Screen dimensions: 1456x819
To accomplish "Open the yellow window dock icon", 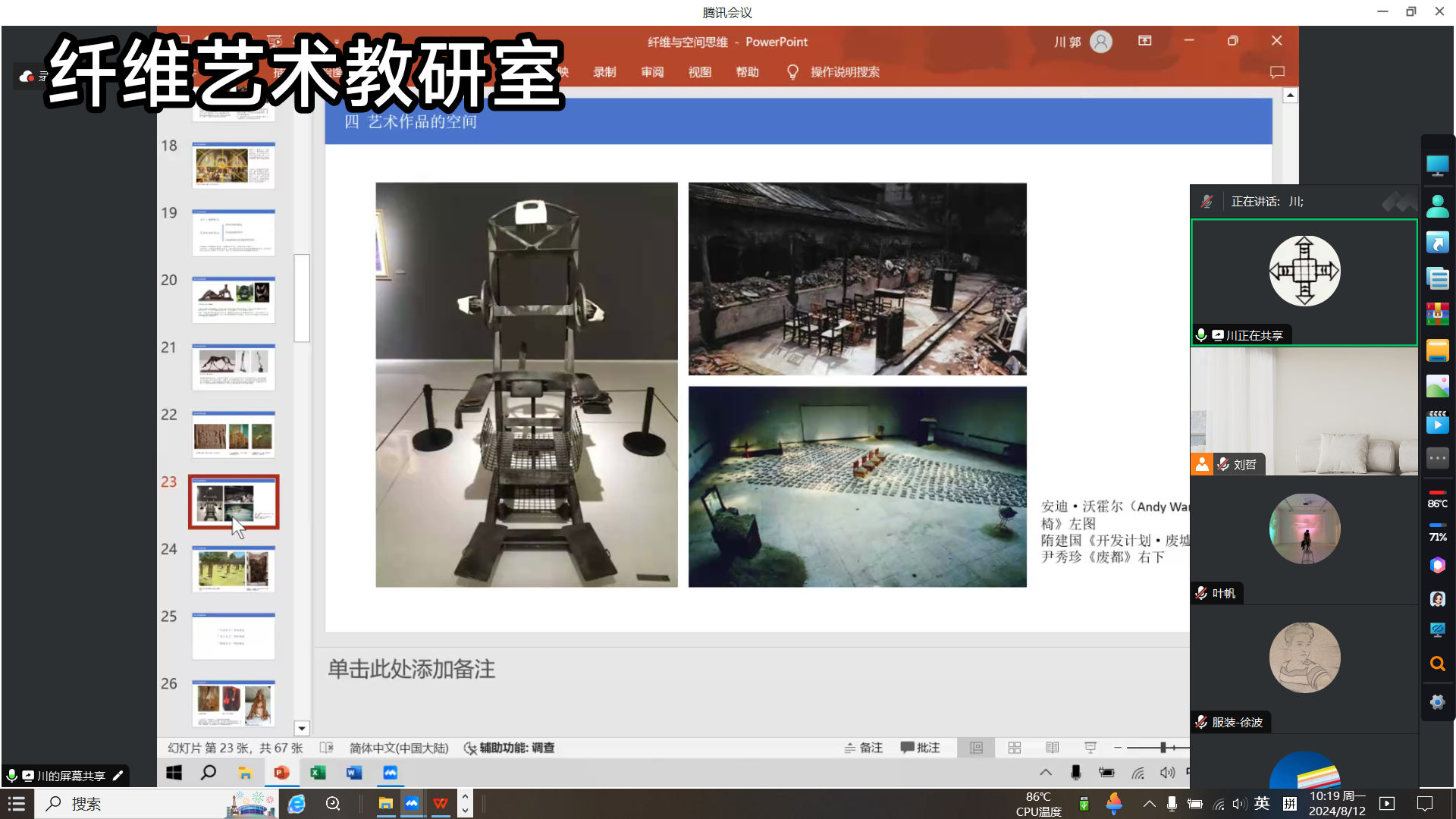I will [x=1437, y=350].
